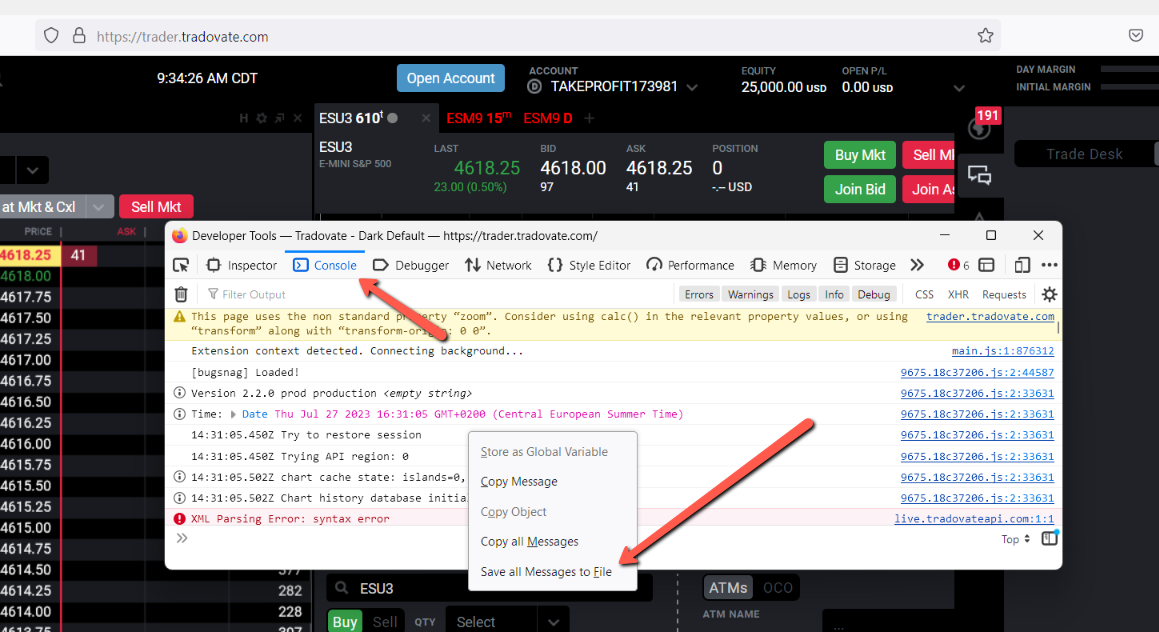Open the Storage tab
Viewport: 1159px width, 632px height.
(864, 265)
